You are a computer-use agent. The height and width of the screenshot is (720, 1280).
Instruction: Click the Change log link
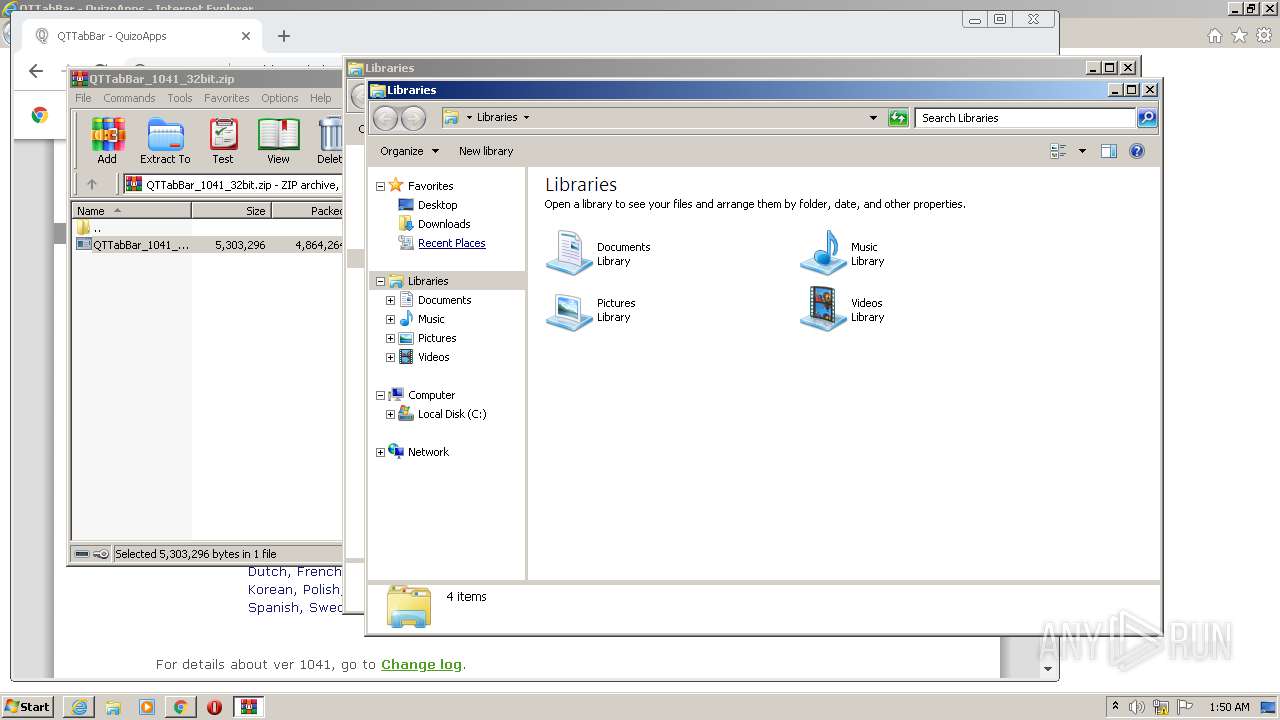click(x=421, y=664)
